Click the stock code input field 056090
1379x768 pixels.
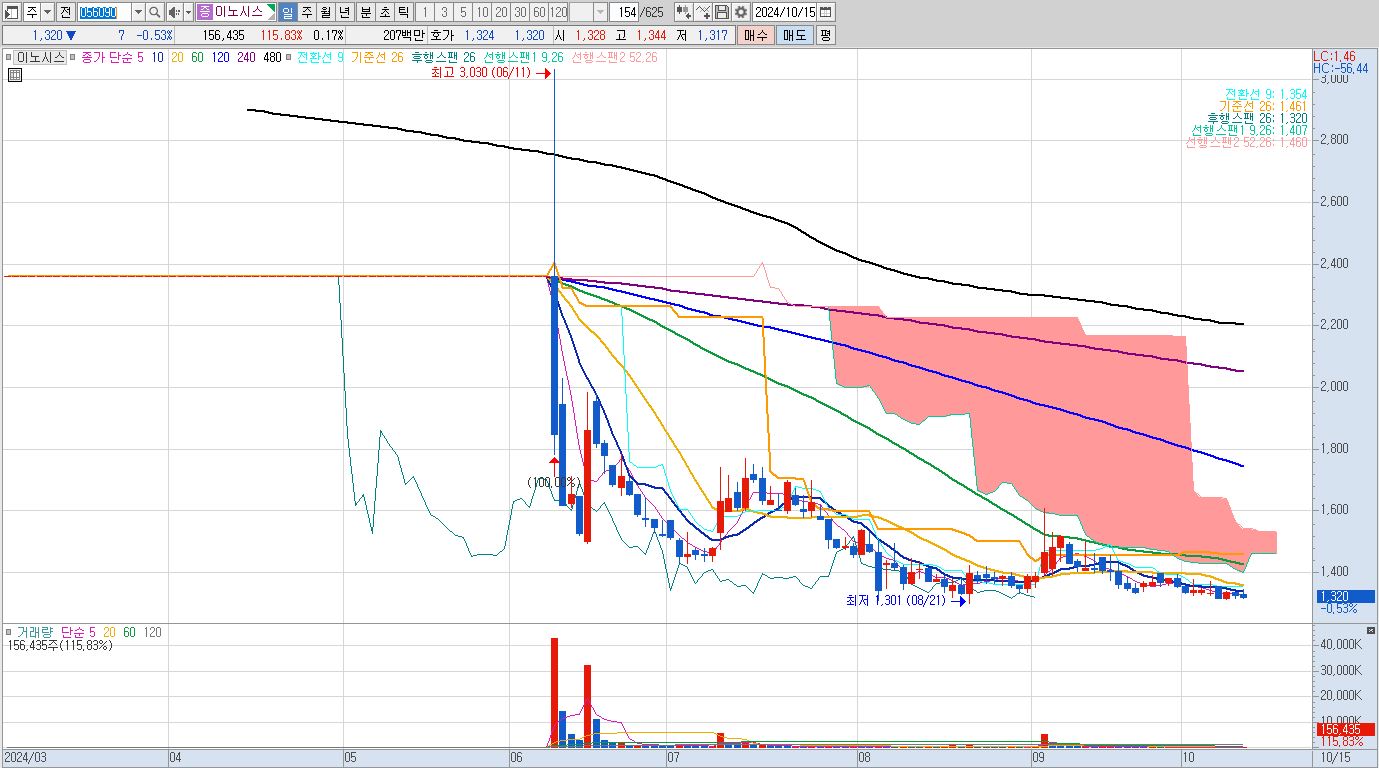point(104,12)
